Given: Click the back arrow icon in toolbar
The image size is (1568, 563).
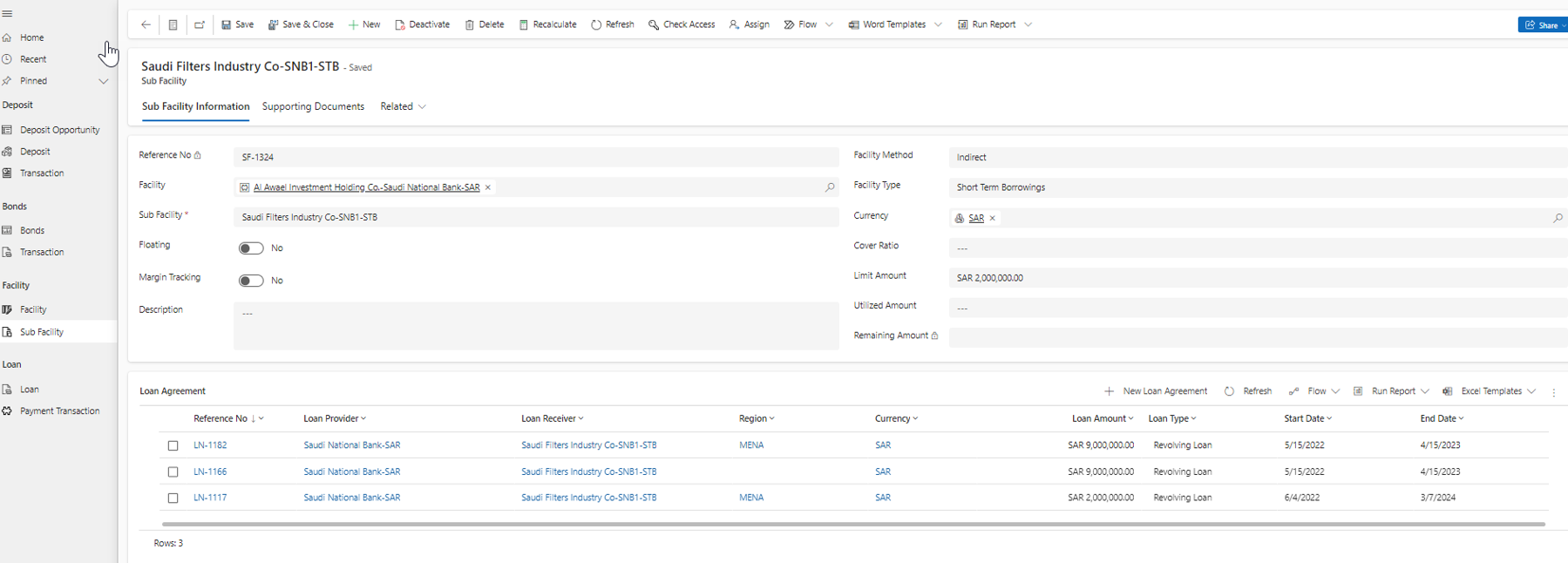Looking at the screenshot, I should (146, 24).
